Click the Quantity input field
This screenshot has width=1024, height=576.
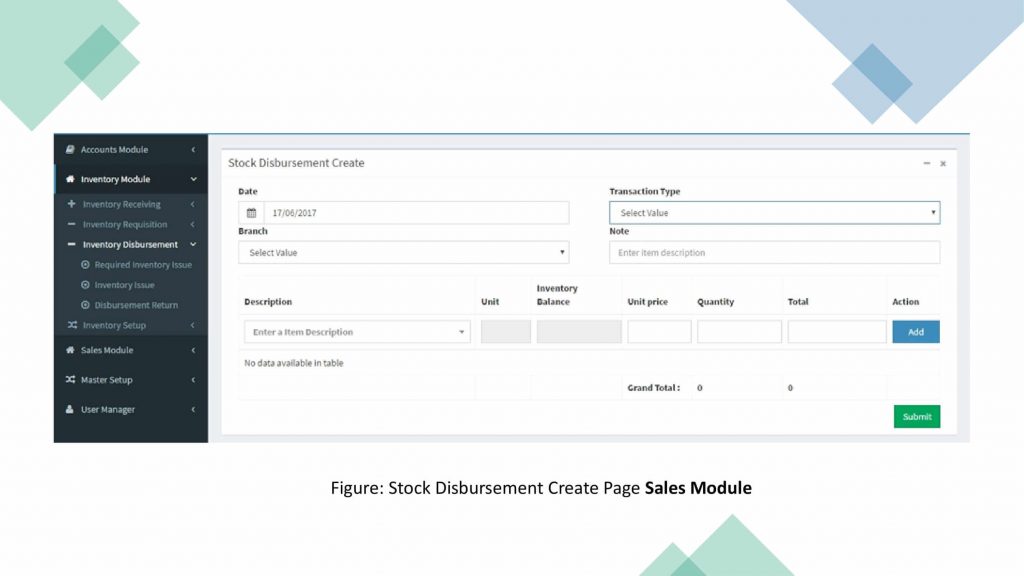[739, 332]
